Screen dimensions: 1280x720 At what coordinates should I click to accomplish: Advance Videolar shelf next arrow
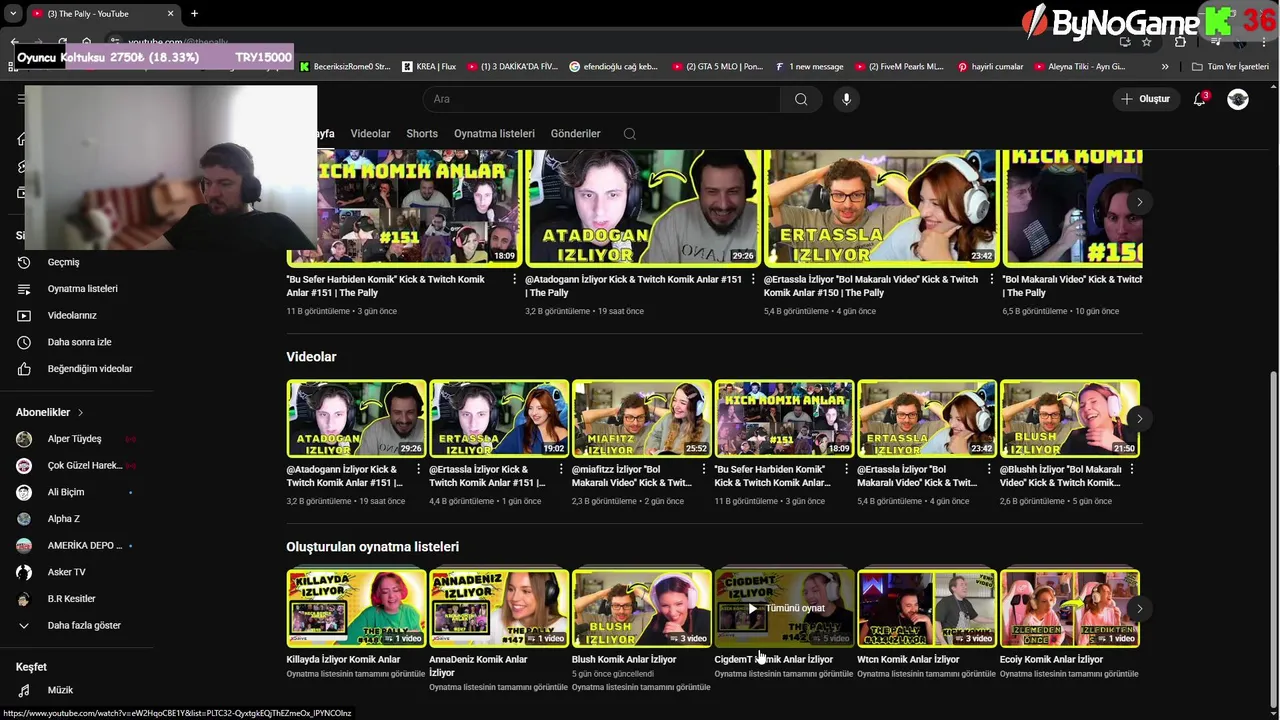(1139, 419)
